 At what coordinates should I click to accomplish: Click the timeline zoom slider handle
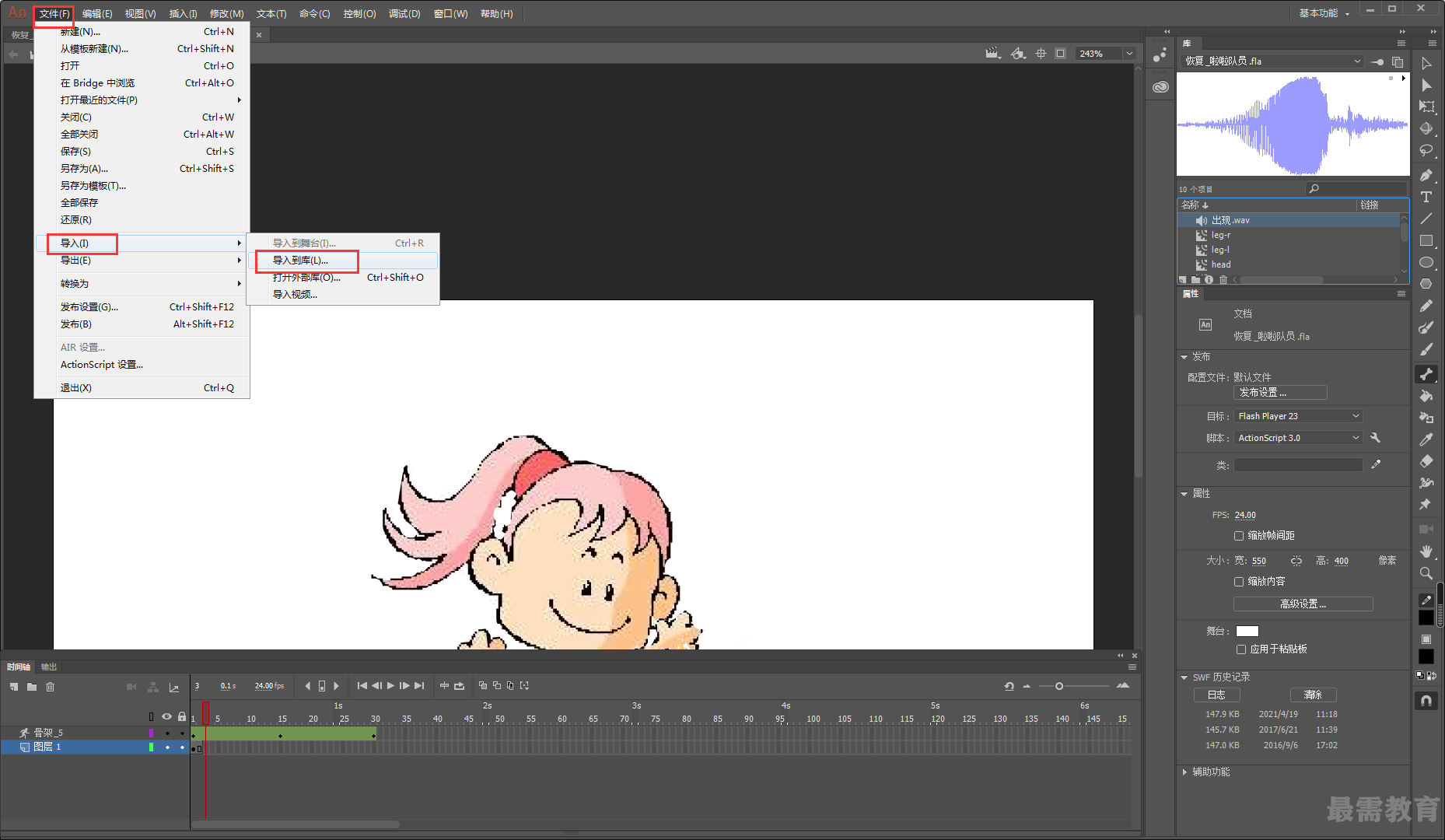pos(1059,686)
